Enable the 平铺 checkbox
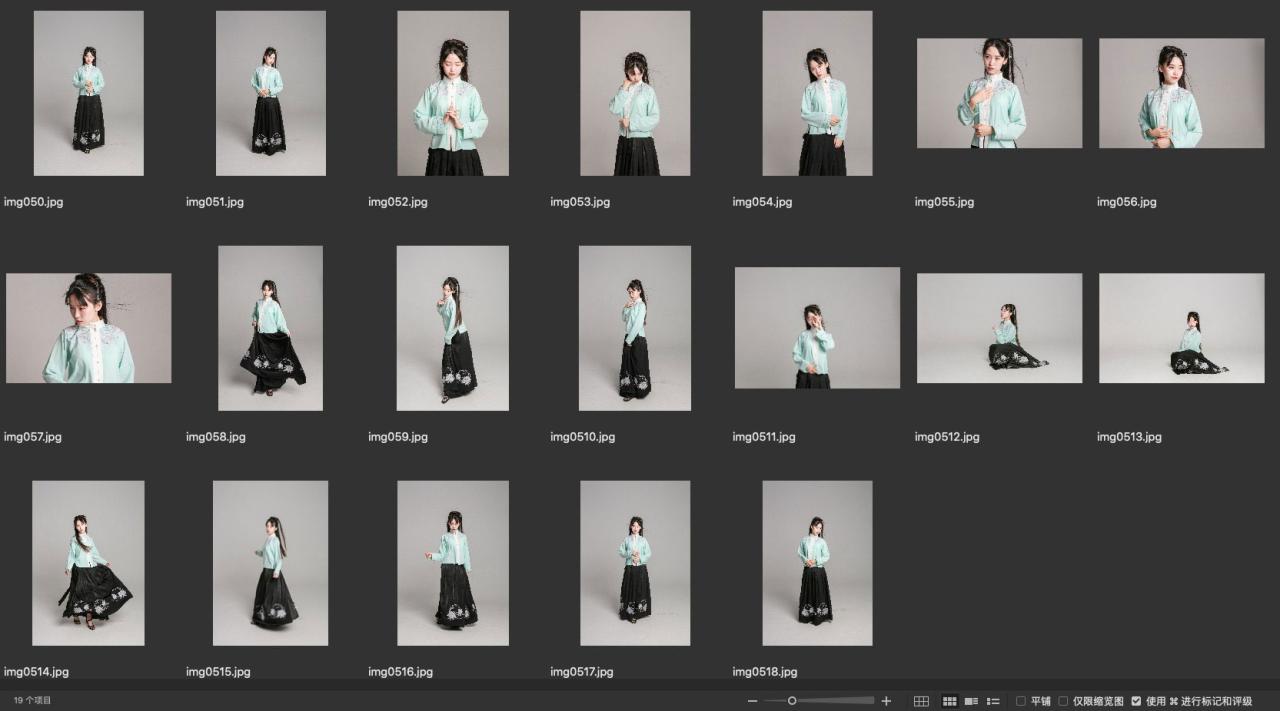Screen dimensions: 1280x711 (x=1021, y=701)
